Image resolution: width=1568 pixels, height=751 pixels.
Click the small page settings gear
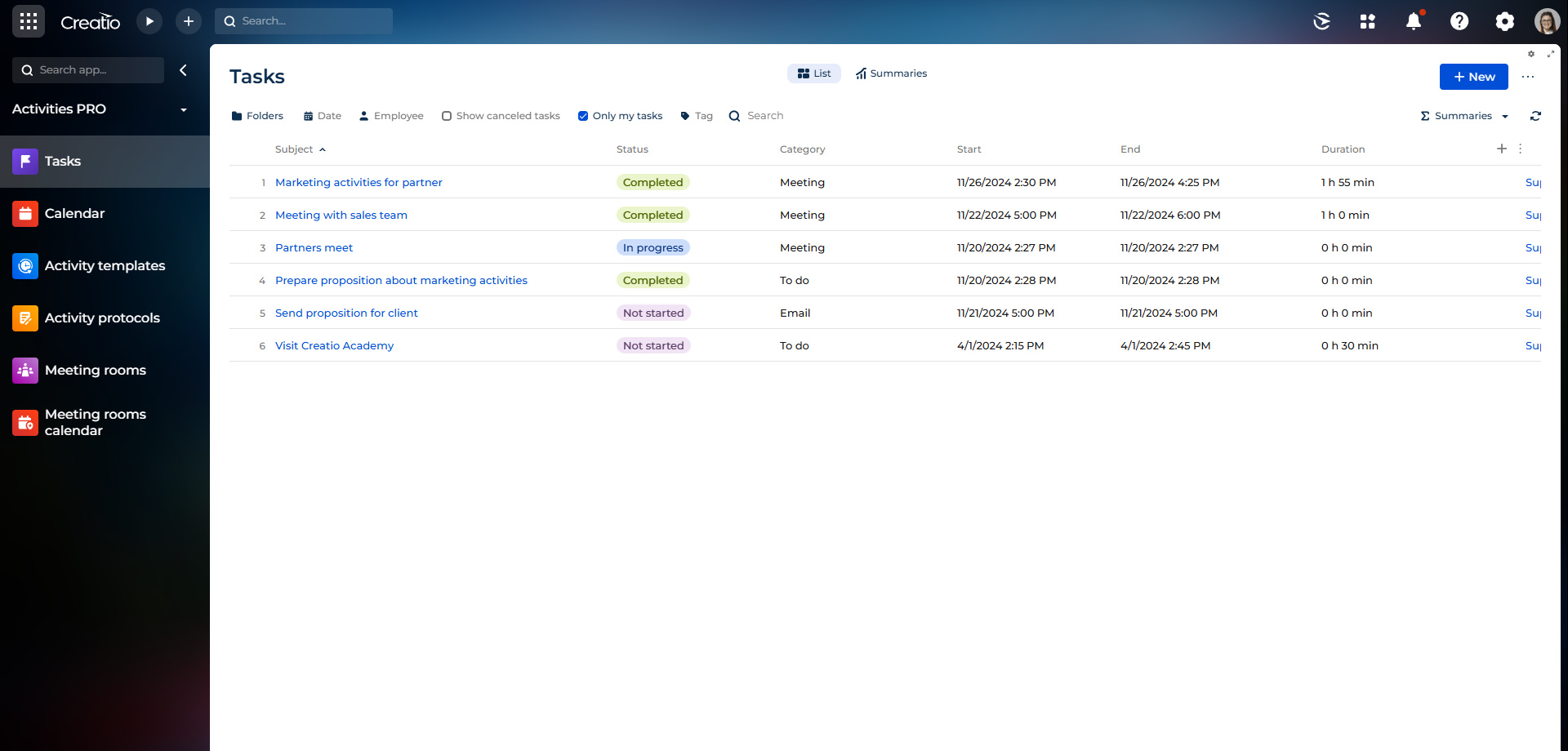pos(1531,54)
